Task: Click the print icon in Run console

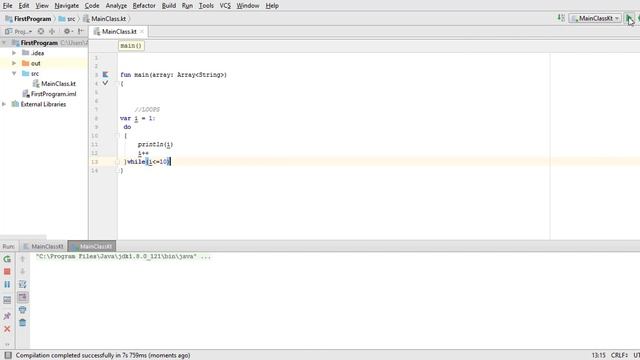Action: pyautogui.click(x=23, y=310)
